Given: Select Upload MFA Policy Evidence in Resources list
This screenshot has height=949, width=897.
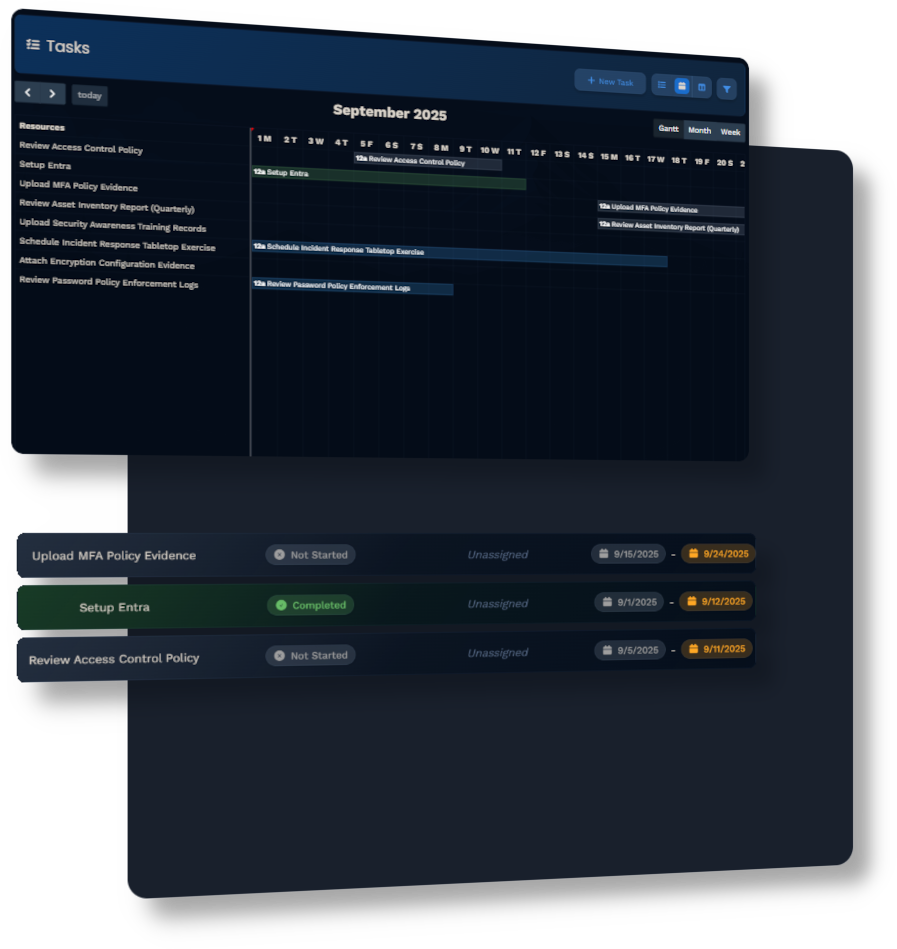Looking at the screenshot, I should point(78,185).
